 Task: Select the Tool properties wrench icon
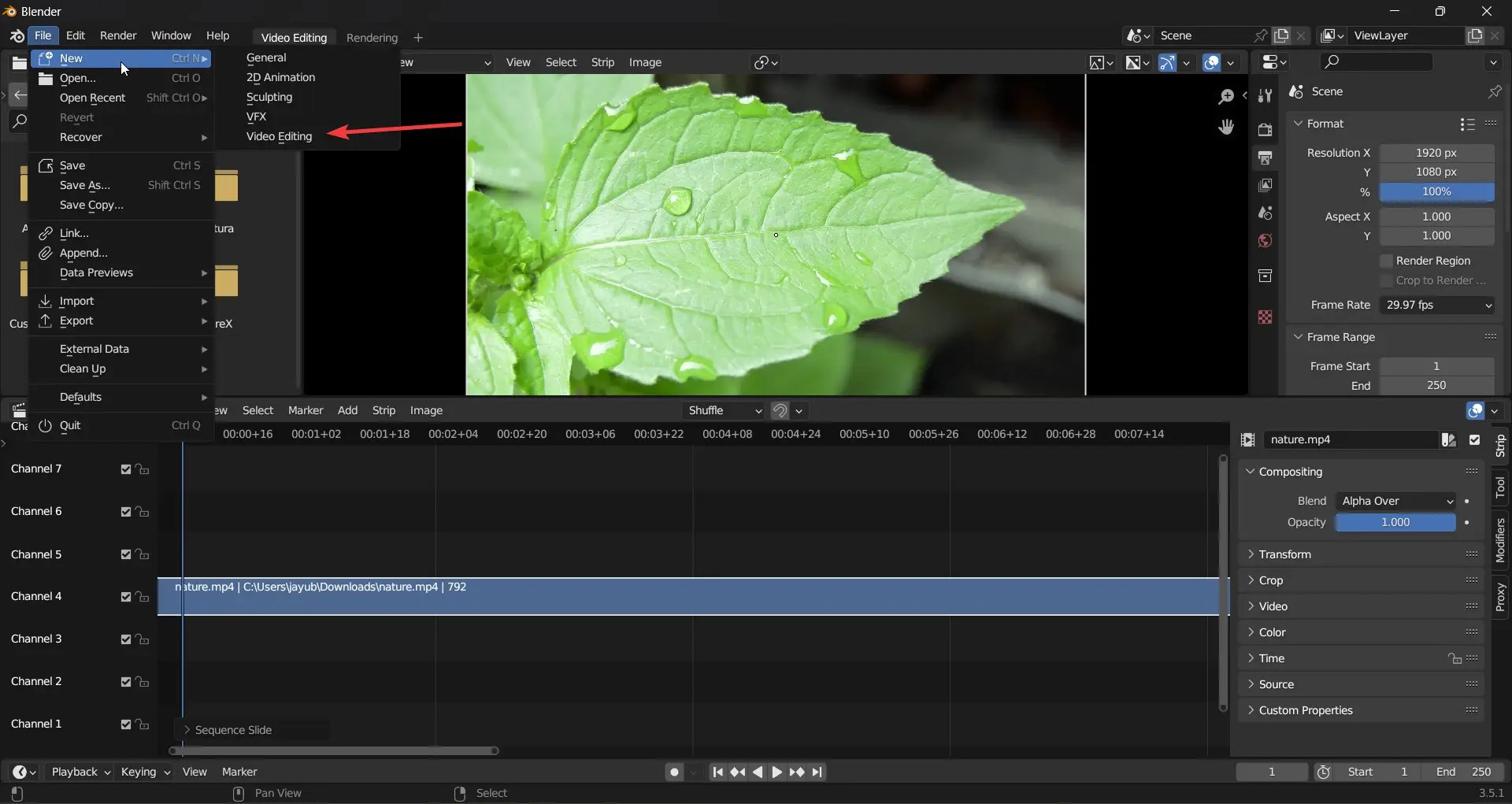pos(1266,96)
